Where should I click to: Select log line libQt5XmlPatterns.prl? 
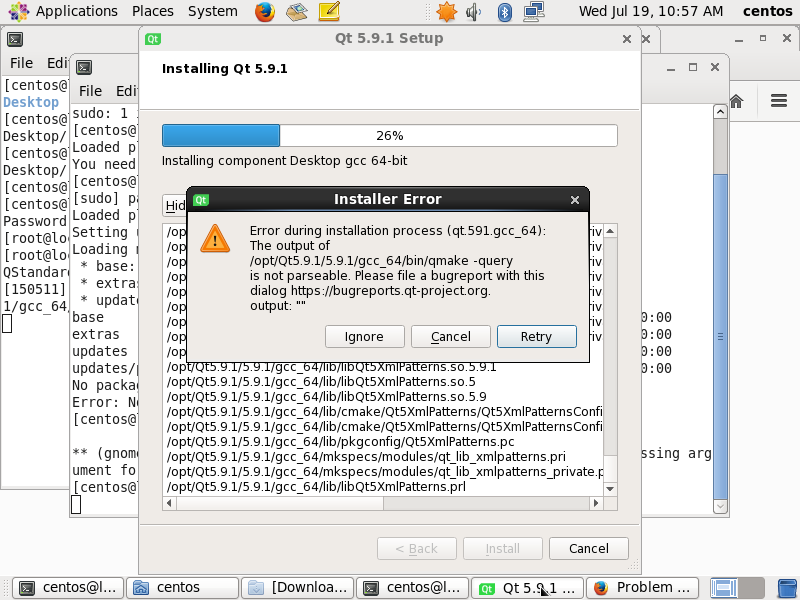pos(316,486)
